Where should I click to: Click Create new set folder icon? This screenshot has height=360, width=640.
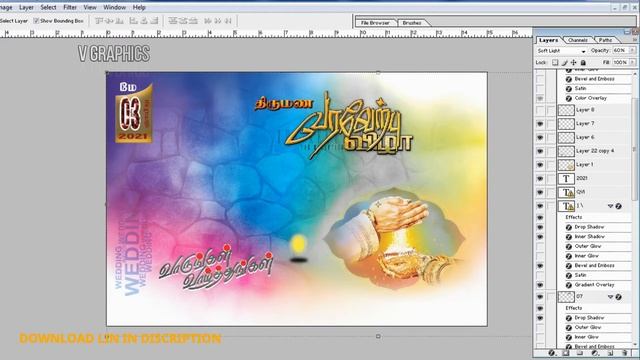coord(580,353)
